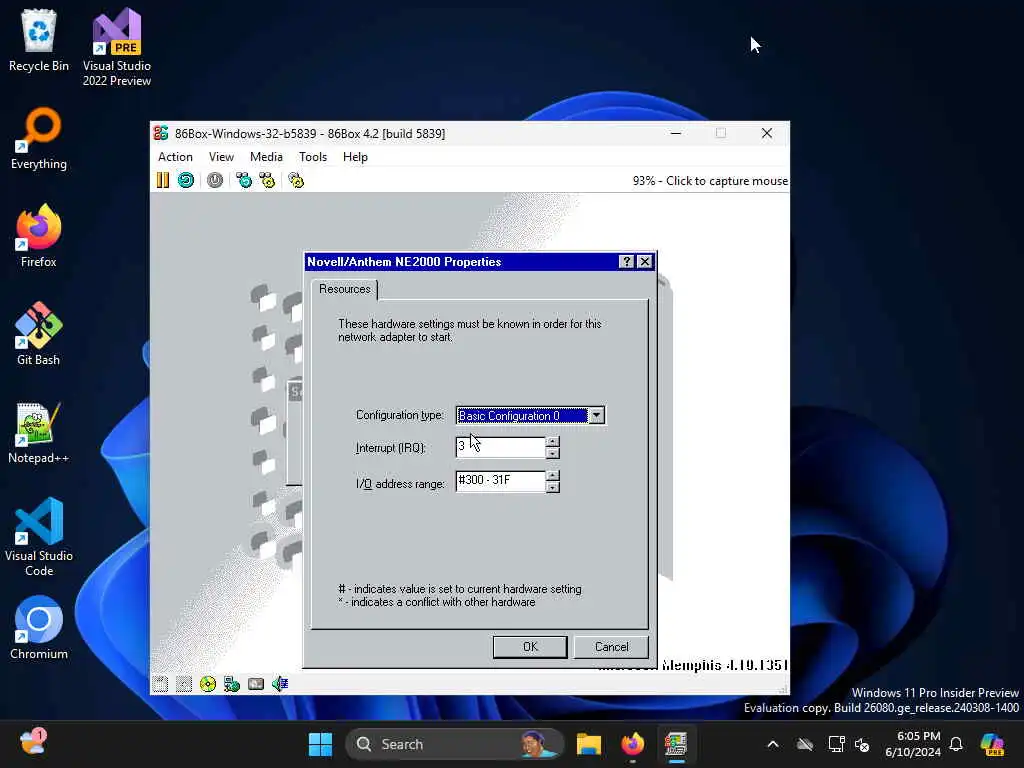Click the teal hard reset toolbar icon
This screenshot has width=1024, height=768.
coord(186,180)
